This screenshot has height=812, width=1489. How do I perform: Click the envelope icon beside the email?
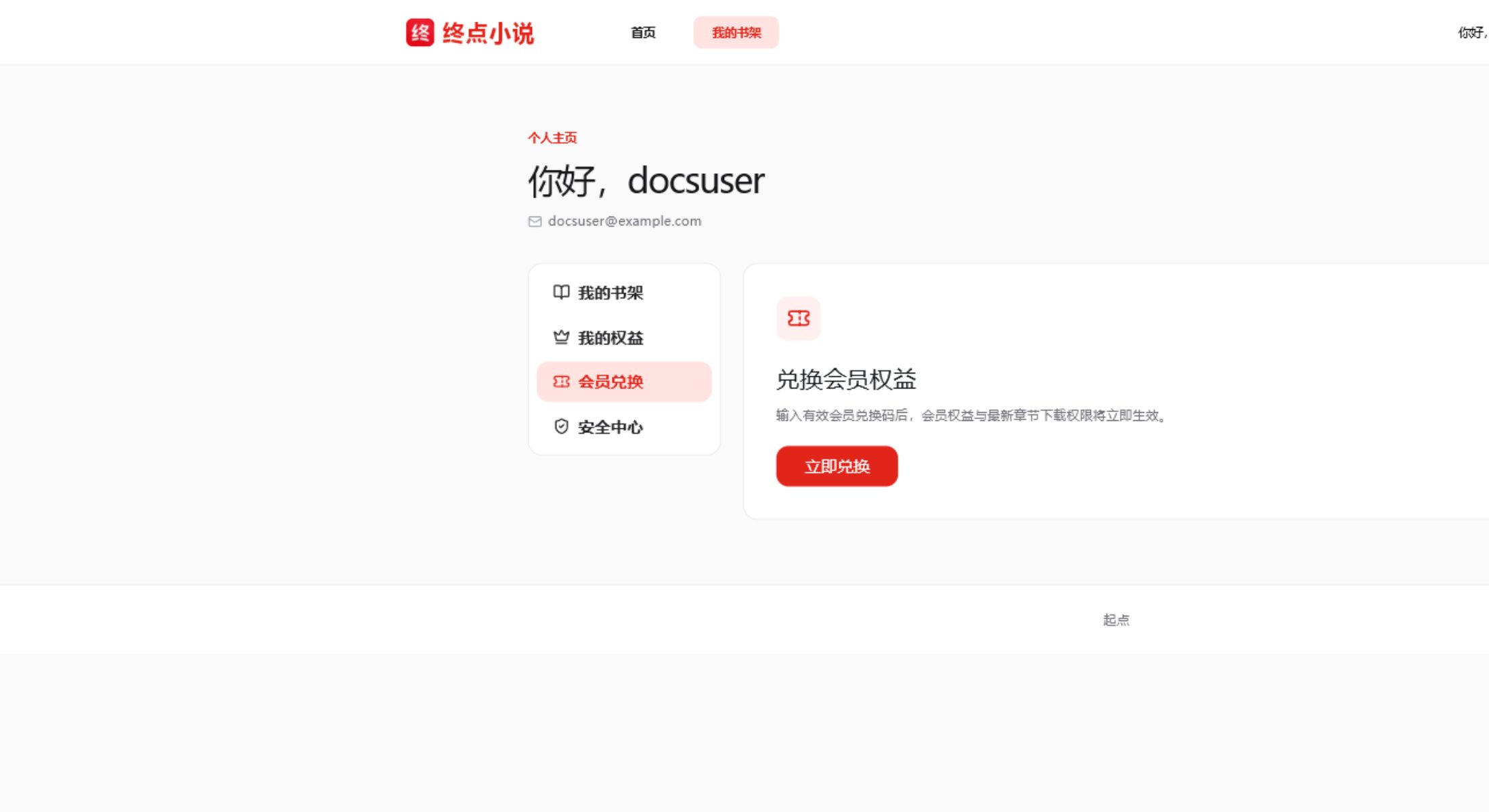535,221
